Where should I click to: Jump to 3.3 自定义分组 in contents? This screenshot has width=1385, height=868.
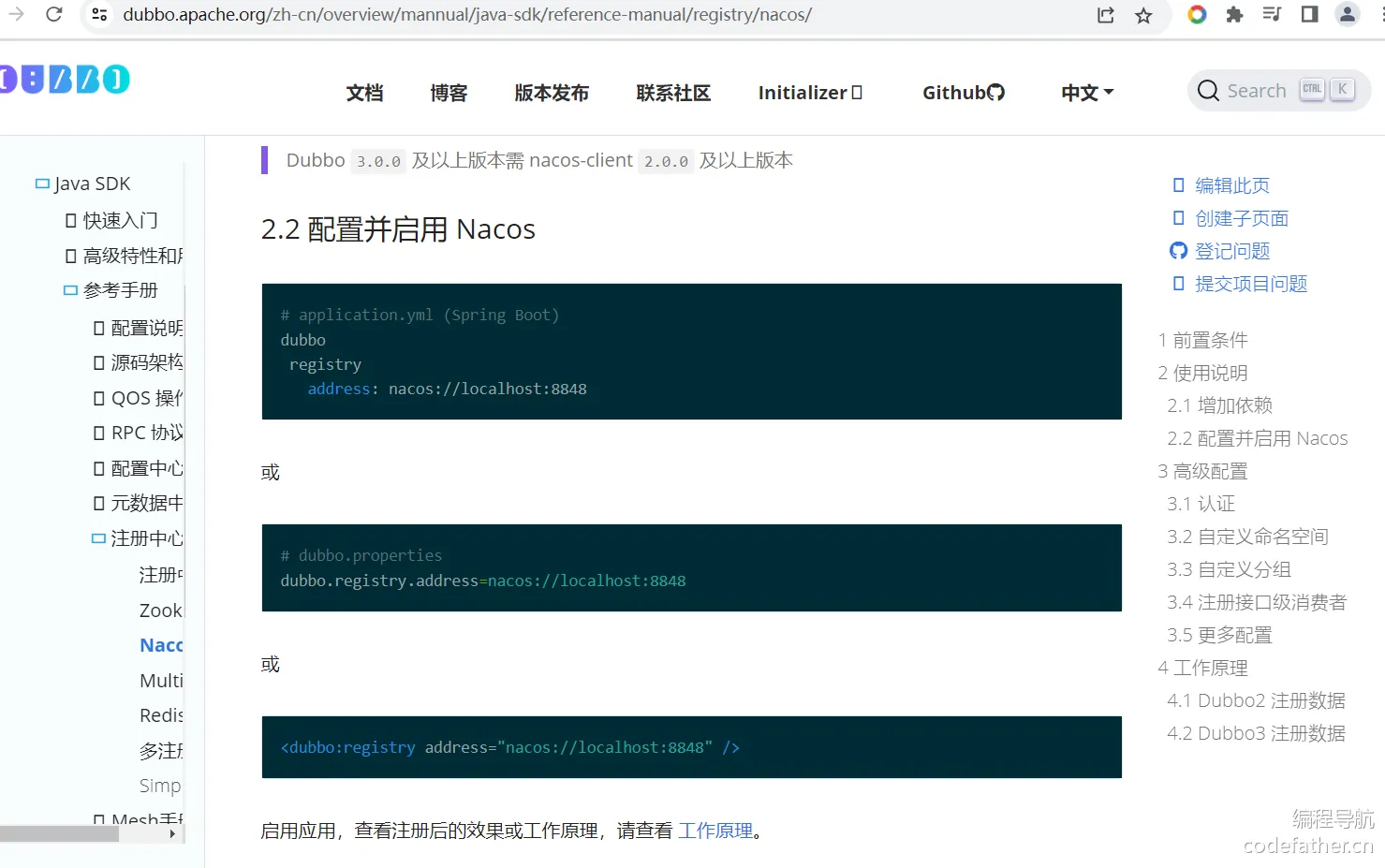1230,569
